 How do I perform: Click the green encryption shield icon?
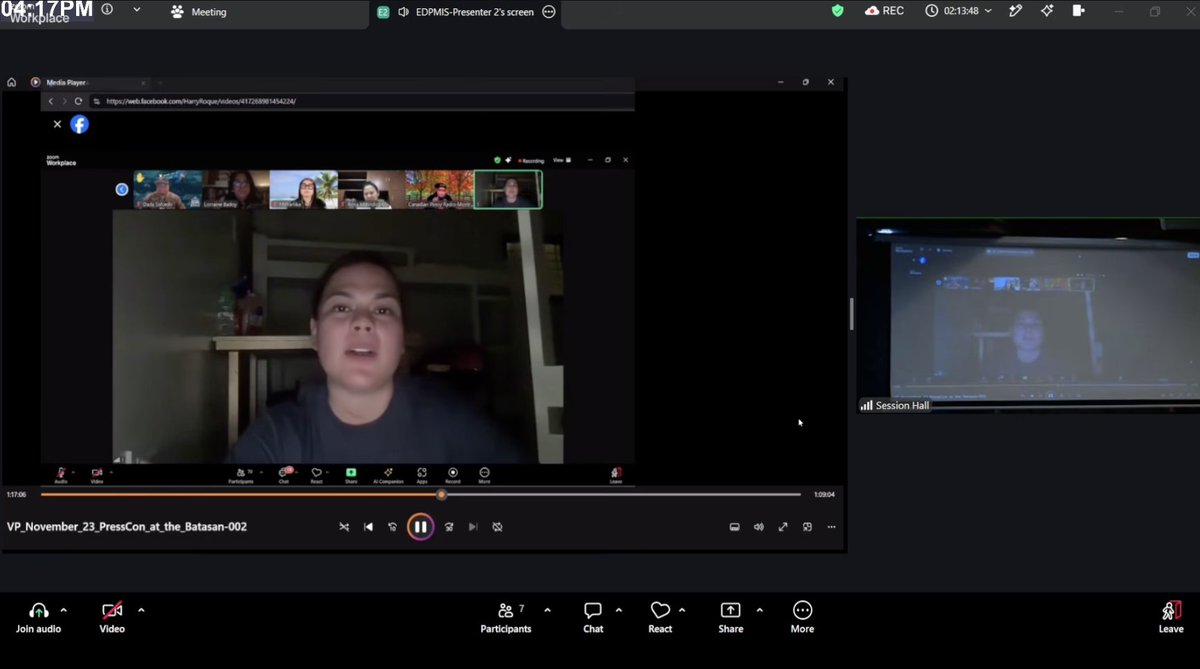838,11
